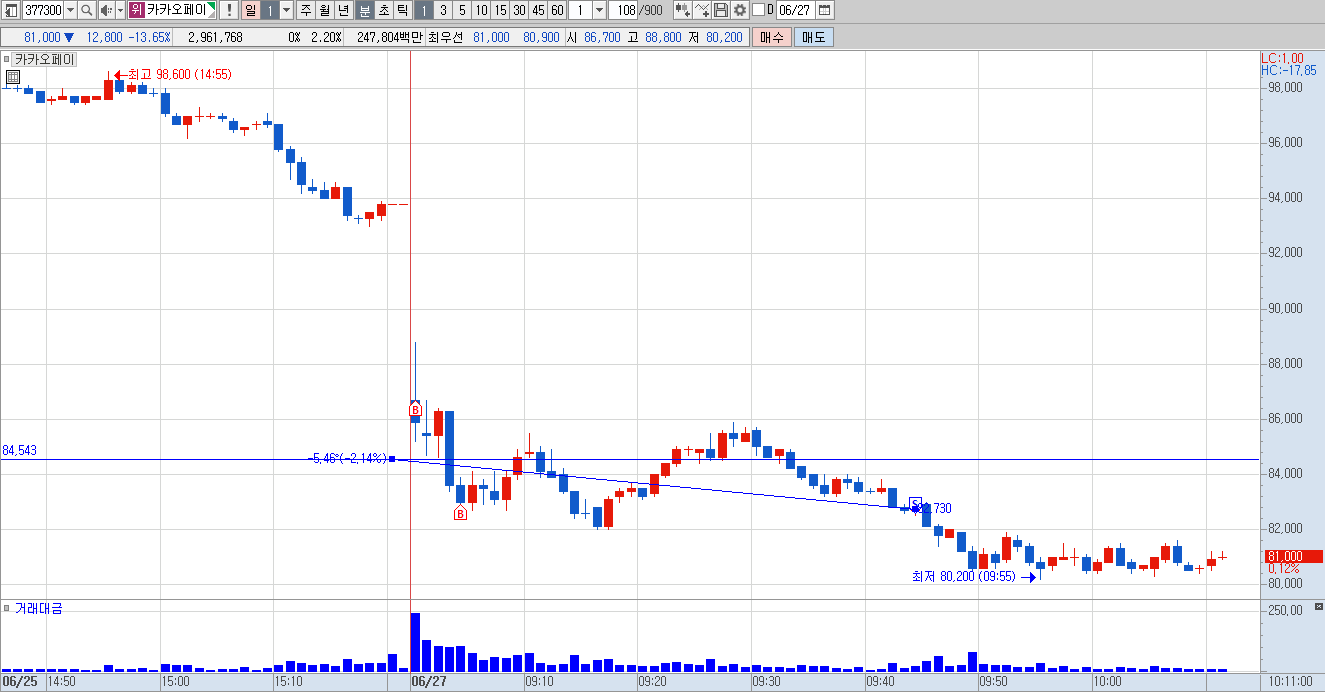Screen dimensions: 1325x692
Task: Toggle the checkbox next to D
Action: click(758, 10)
